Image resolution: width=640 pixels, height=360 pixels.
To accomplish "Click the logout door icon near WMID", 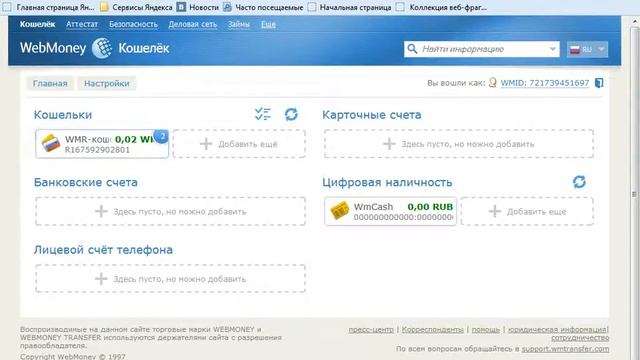I will (599, 83).
